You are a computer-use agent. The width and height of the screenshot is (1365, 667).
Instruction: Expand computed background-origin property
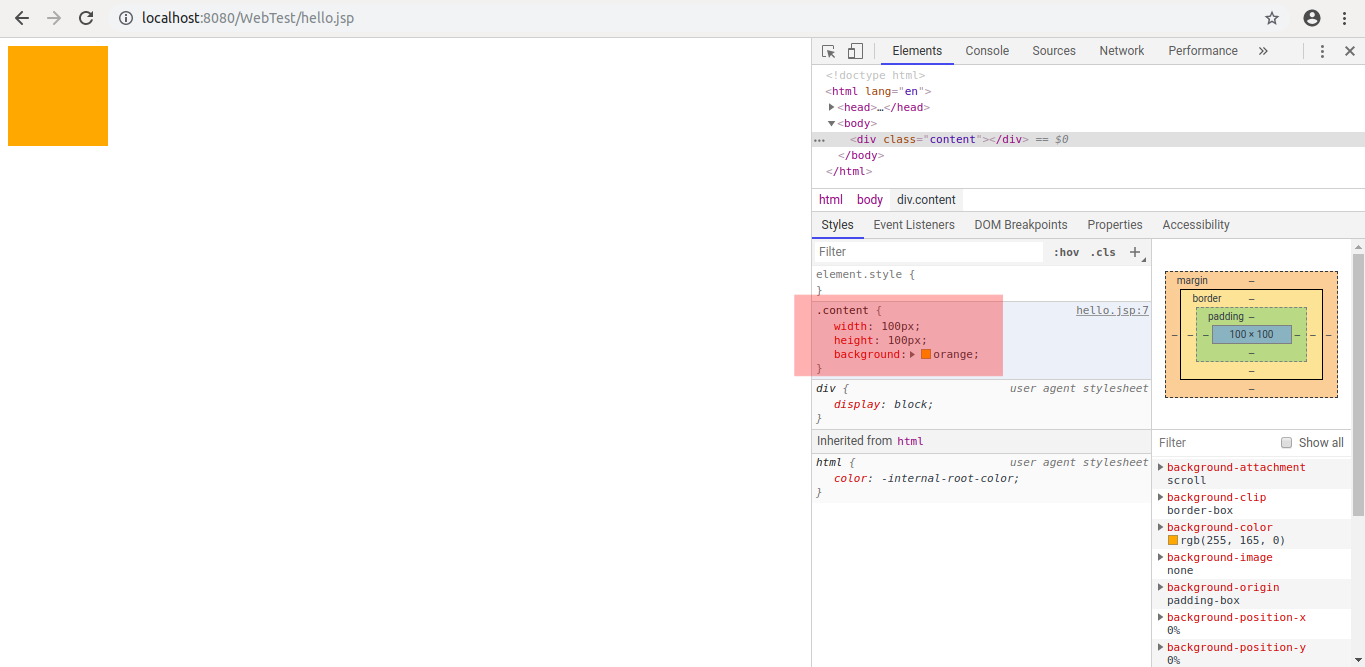pos(1161,587)
